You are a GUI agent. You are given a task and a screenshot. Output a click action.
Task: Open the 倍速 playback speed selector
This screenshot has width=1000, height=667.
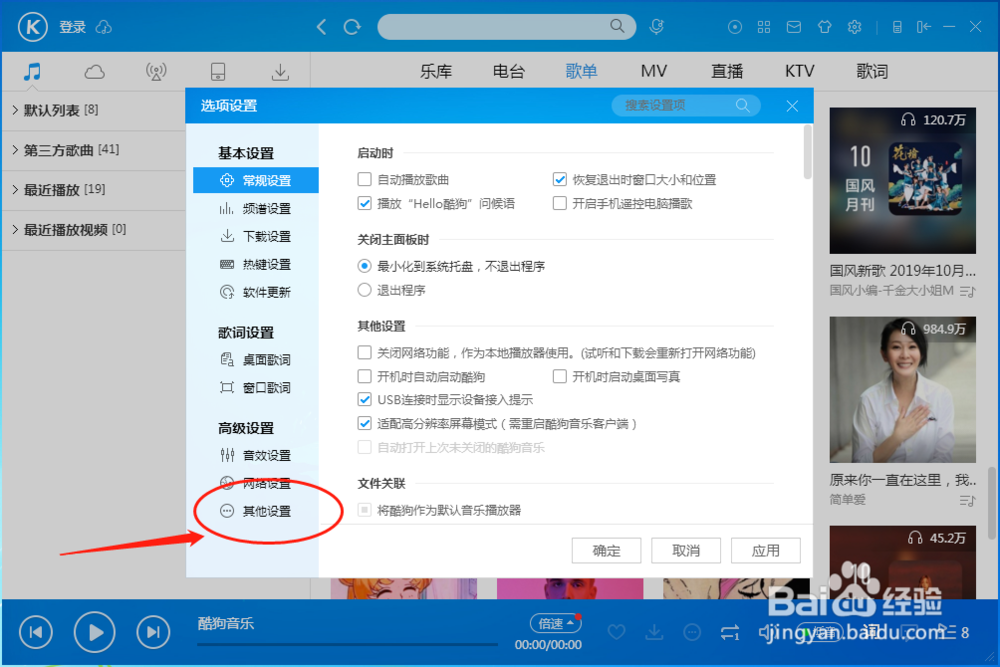(x=555, y=624)
